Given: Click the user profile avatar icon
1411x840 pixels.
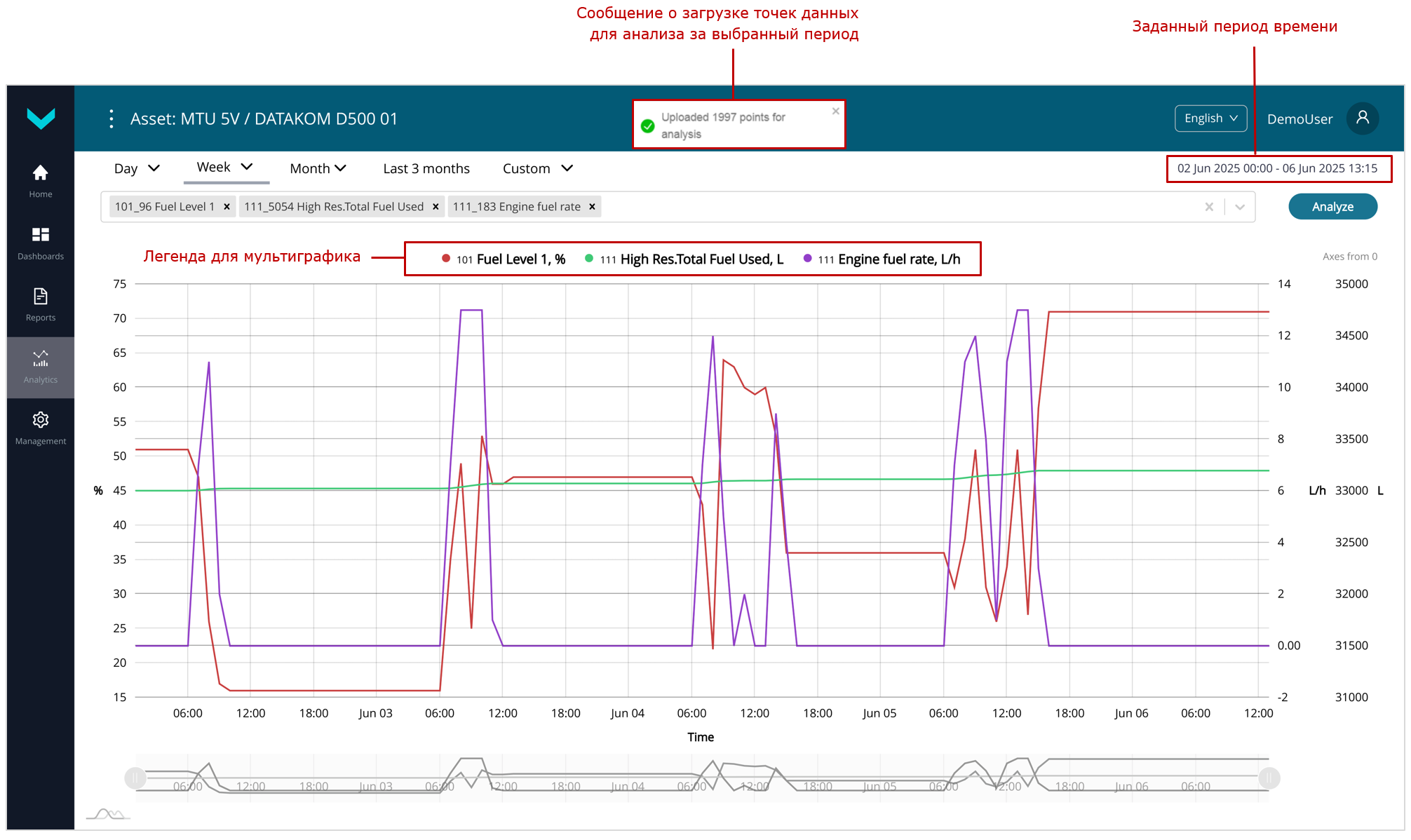Looking at the screenshot, I should coord(1362,118).
